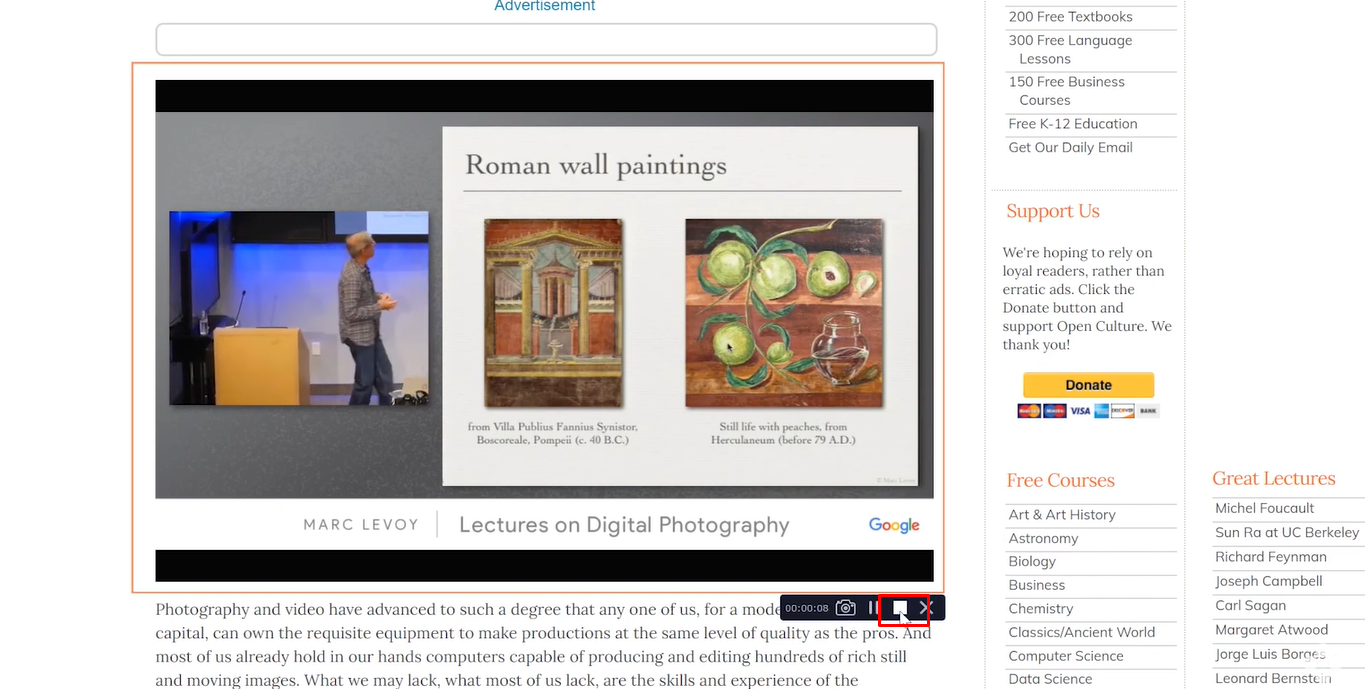Open Computer Science courses link
Screen dimensions: 1365x689
(1066, 656)
